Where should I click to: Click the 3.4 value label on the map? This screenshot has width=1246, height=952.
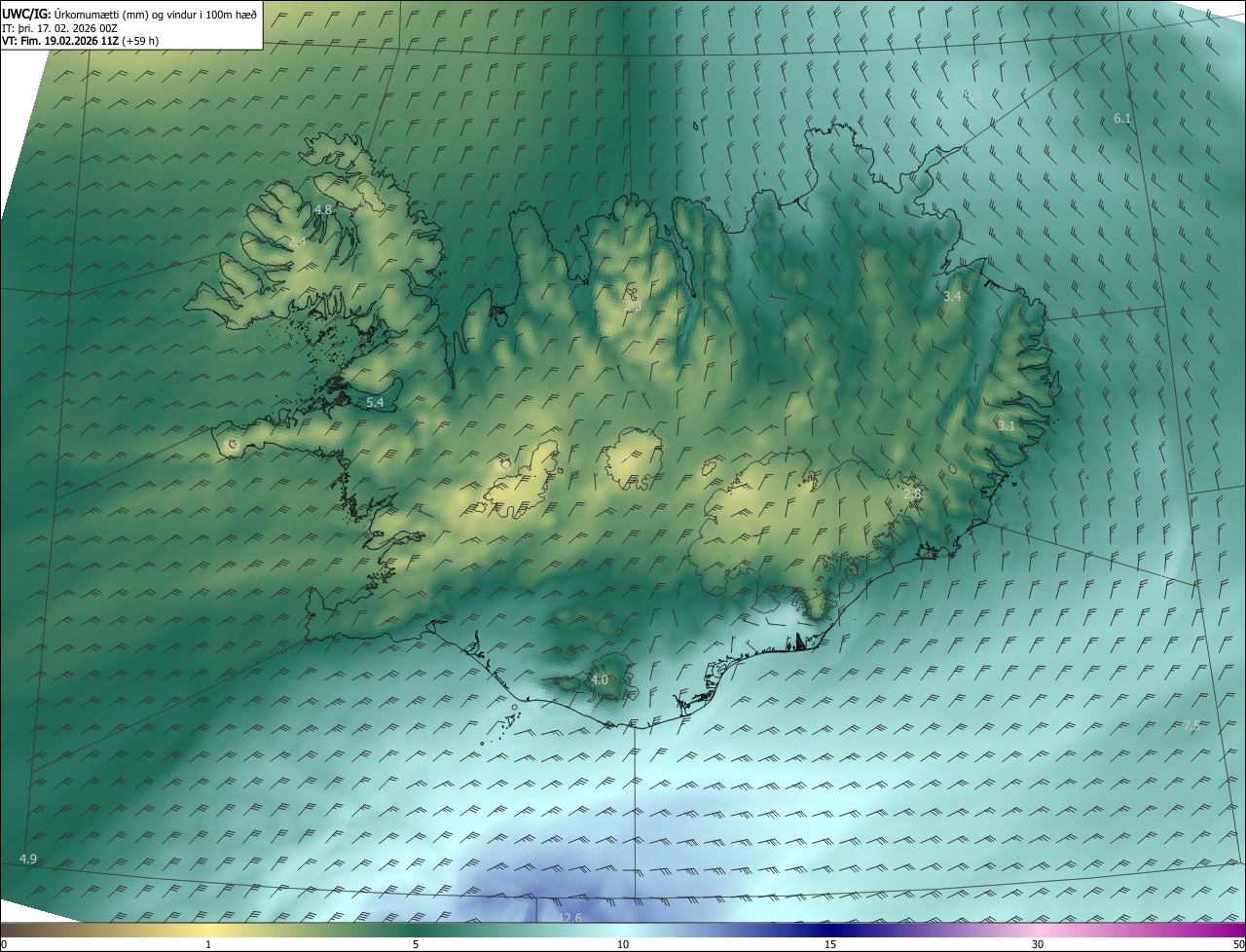pos(952,296)
